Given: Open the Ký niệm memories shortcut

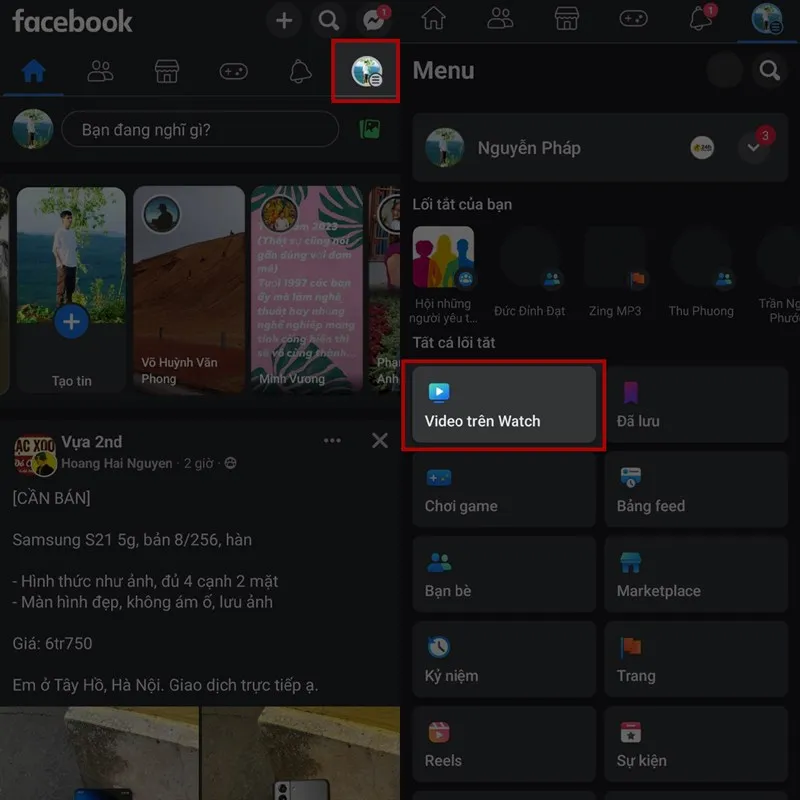Looking at the screenshot, I should pos(503,660).
